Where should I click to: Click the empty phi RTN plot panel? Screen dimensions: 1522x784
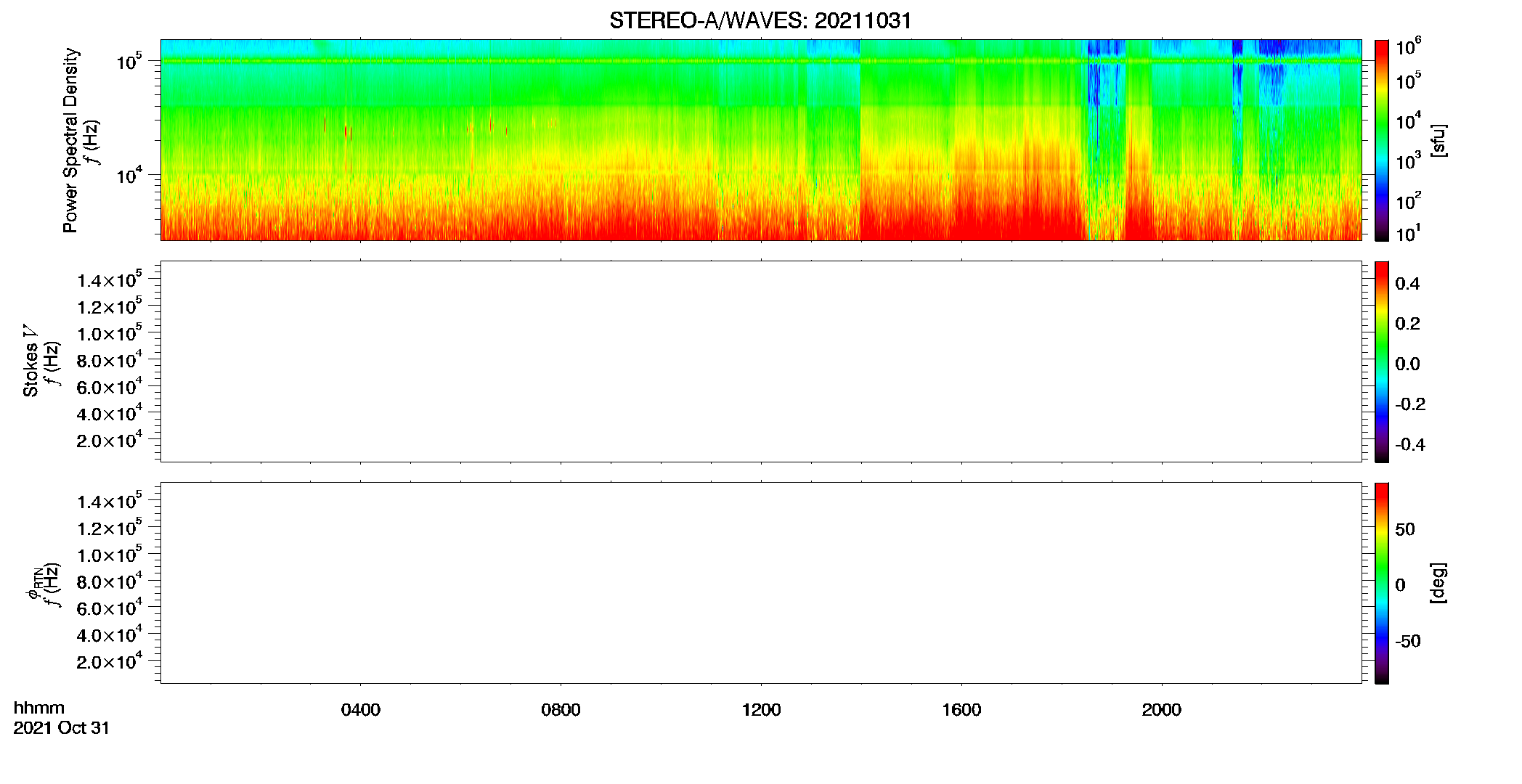(761, 583)
